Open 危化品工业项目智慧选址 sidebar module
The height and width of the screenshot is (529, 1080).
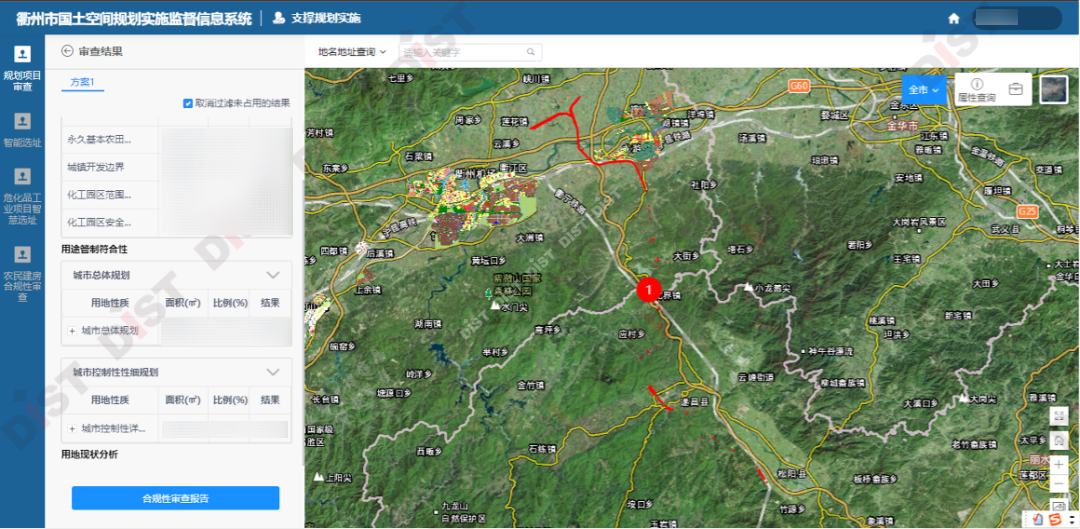tap(22, 197)
